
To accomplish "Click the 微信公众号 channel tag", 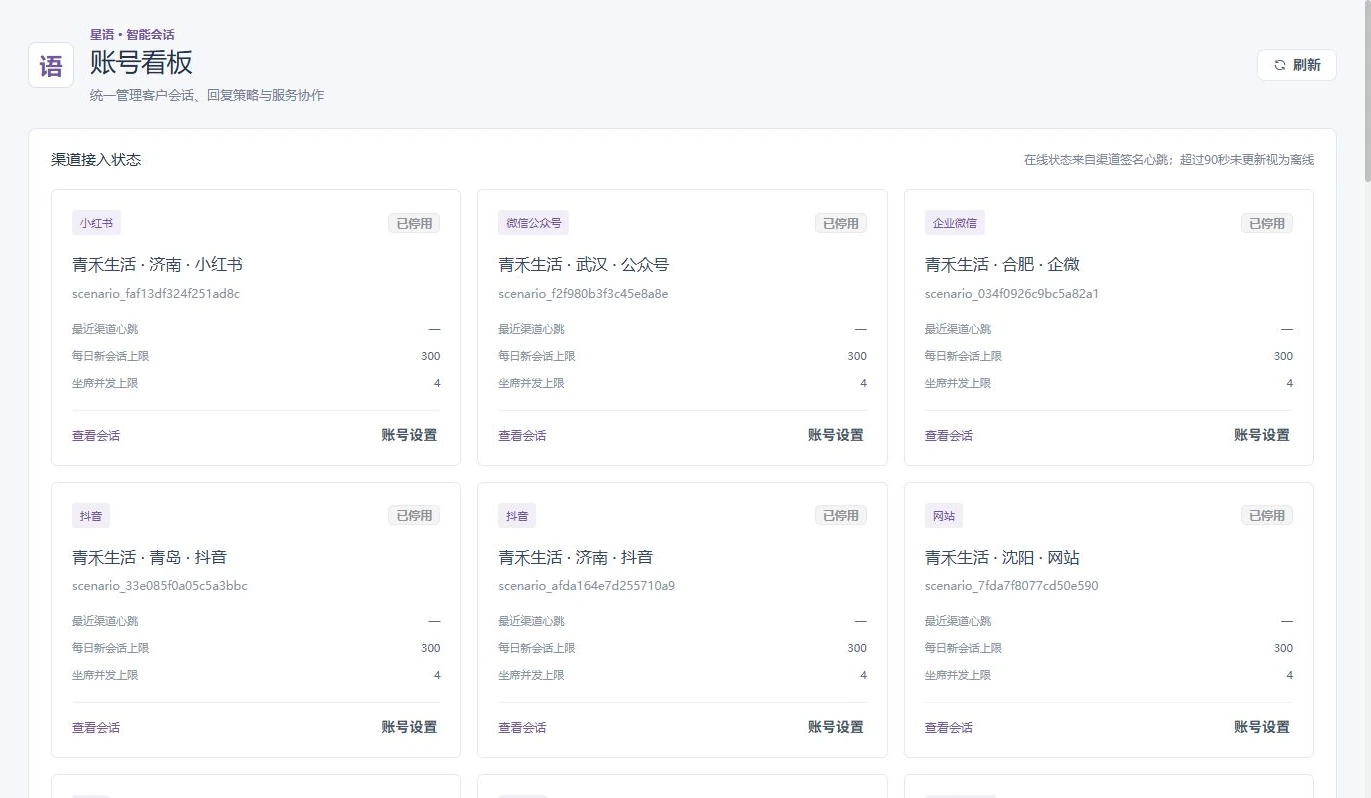I will point(533,223).
